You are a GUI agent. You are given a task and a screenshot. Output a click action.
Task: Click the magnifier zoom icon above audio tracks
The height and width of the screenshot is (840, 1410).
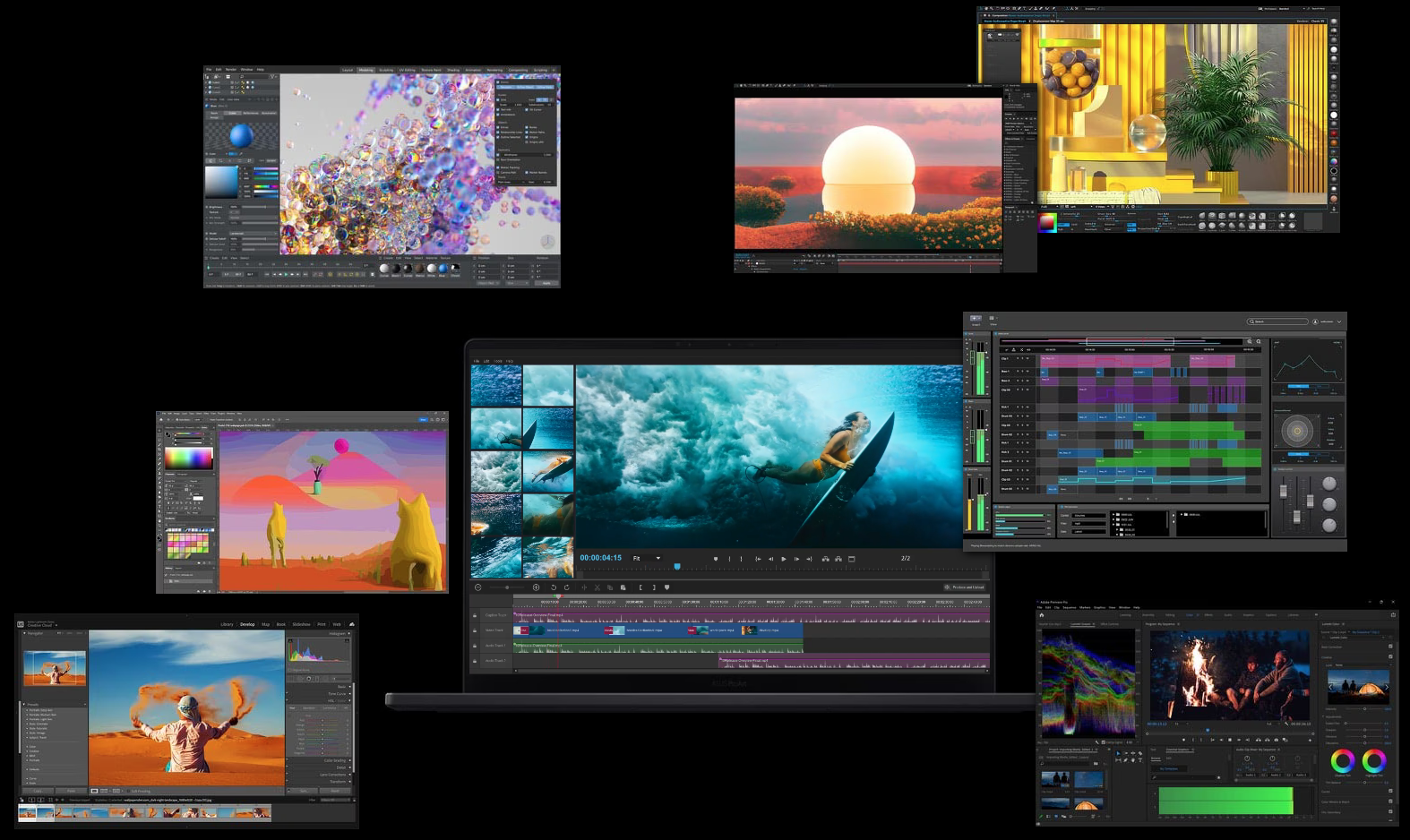click(1250, 341)
